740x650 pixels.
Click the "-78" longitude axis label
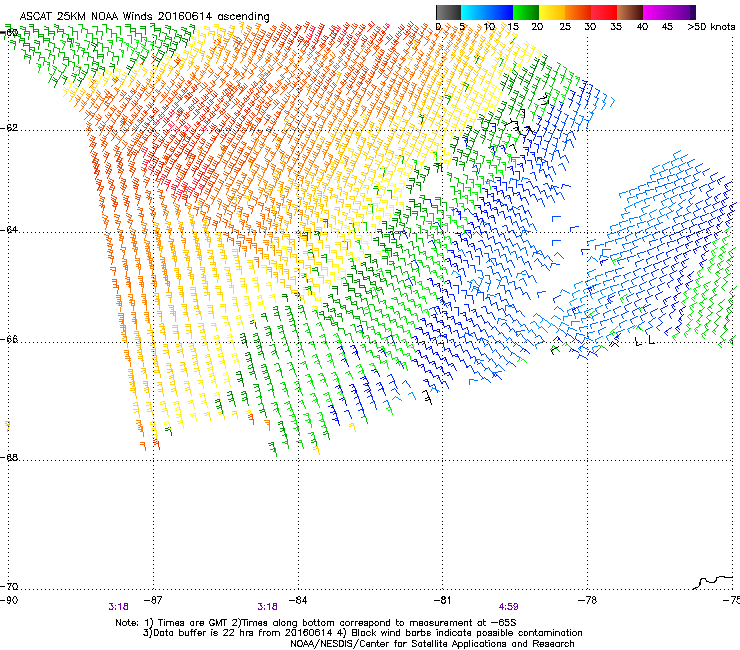click(x=588, y=600)
